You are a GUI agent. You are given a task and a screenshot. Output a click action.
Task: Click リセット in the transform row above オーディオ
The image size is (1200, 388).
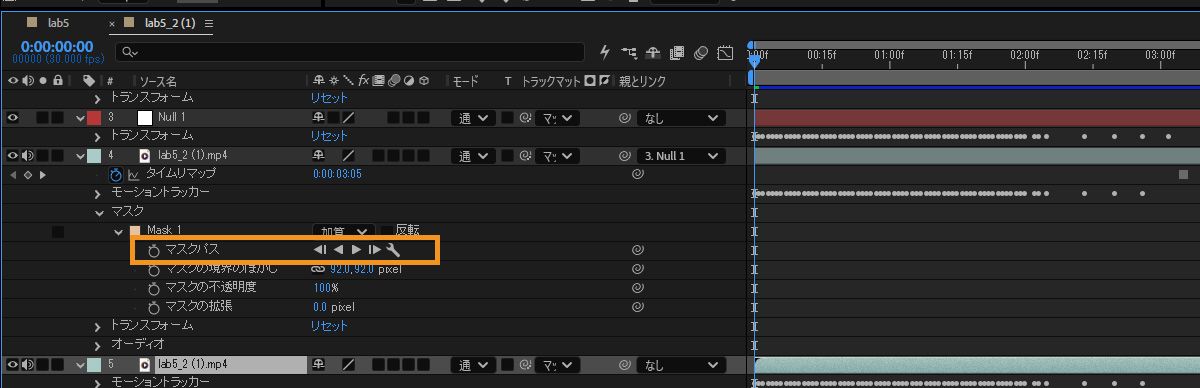pos(329,326)
